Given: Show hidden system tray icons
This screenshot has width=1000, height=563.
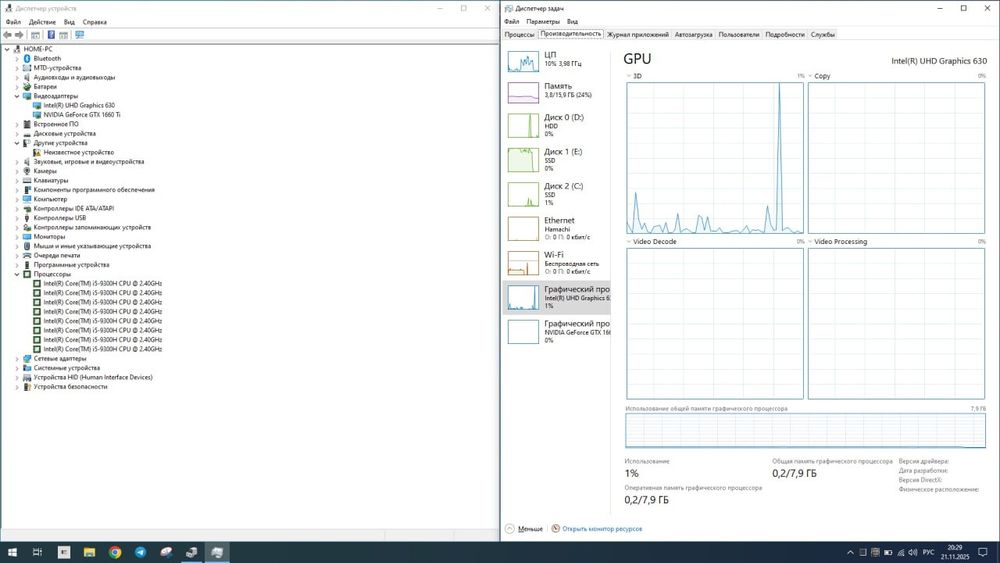Looking at the screenshot, I should click(x=850, y=552).
